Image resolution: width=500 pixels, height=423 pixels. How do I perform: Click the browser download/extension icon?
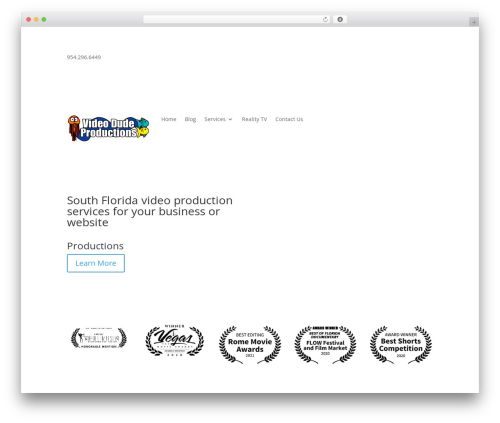pos(340,19)
